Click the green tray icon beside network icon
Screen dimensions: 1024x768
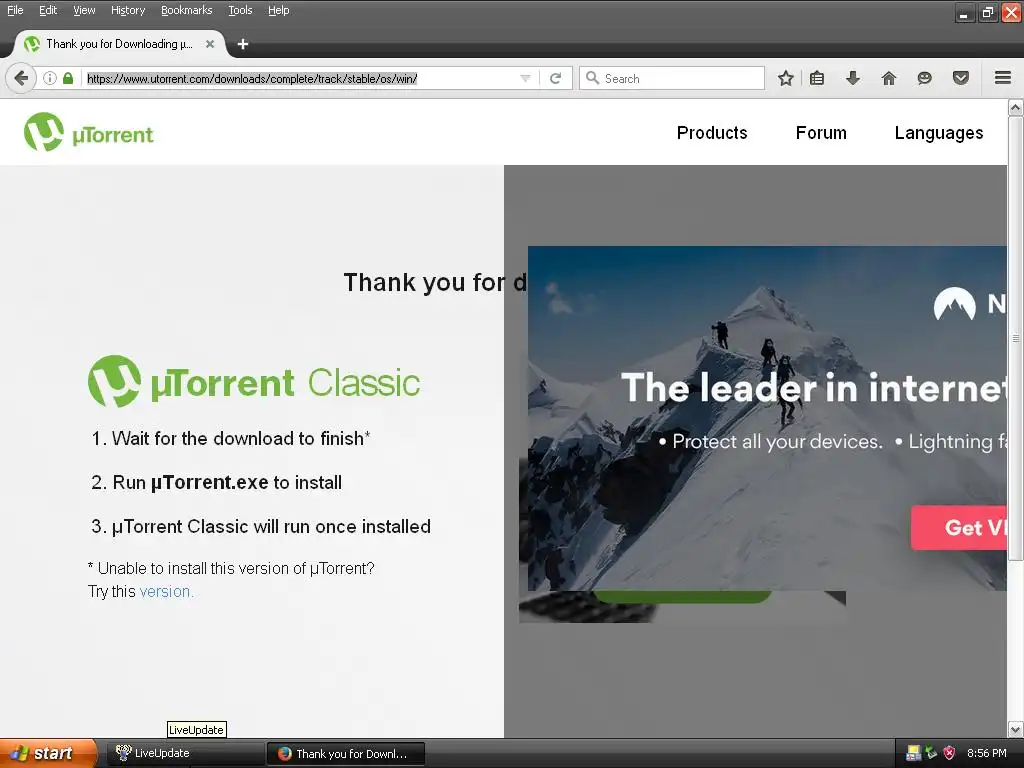[x=931, y=753]
